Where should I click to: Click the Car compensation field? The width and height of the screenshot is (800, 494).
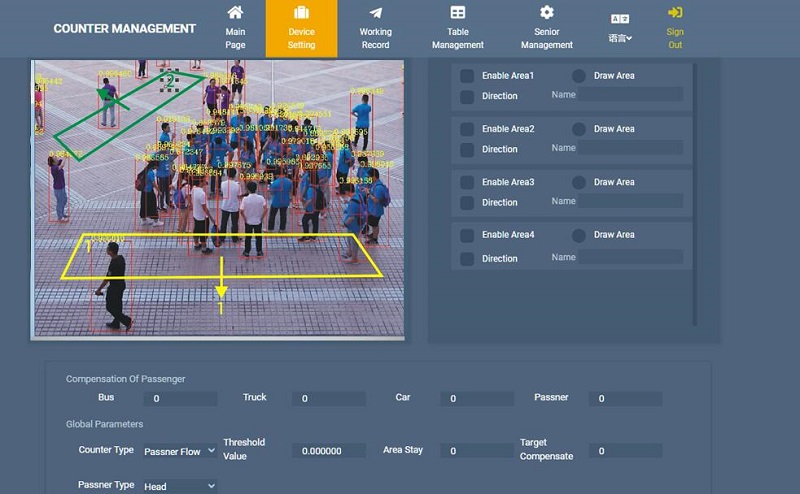[477, 399]
